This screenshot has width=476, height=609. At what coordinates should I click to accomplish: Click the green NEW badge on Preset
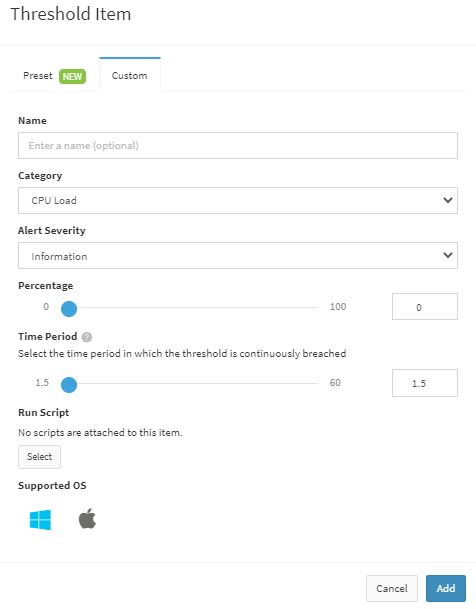[x=72, y=76]
